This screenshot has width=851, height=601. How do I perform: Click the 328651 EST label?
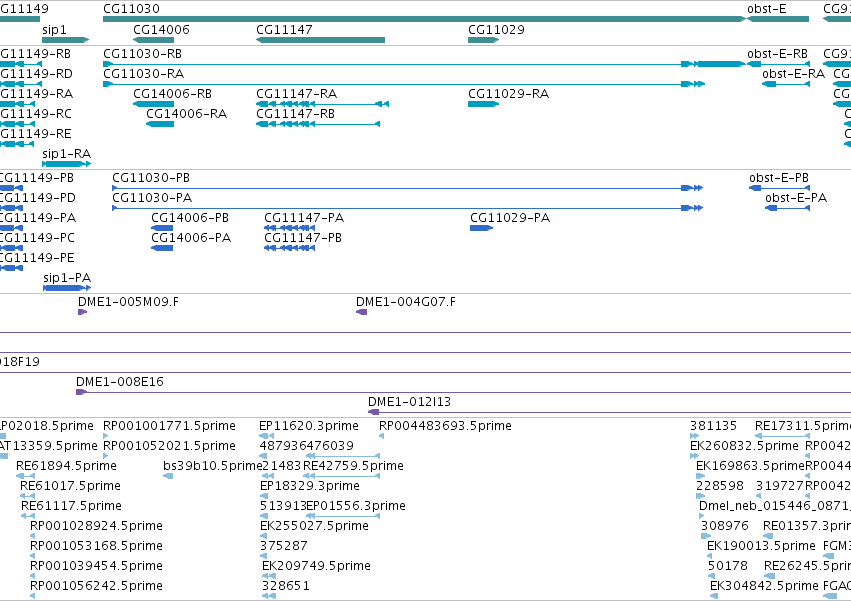(x=286, y=587)
